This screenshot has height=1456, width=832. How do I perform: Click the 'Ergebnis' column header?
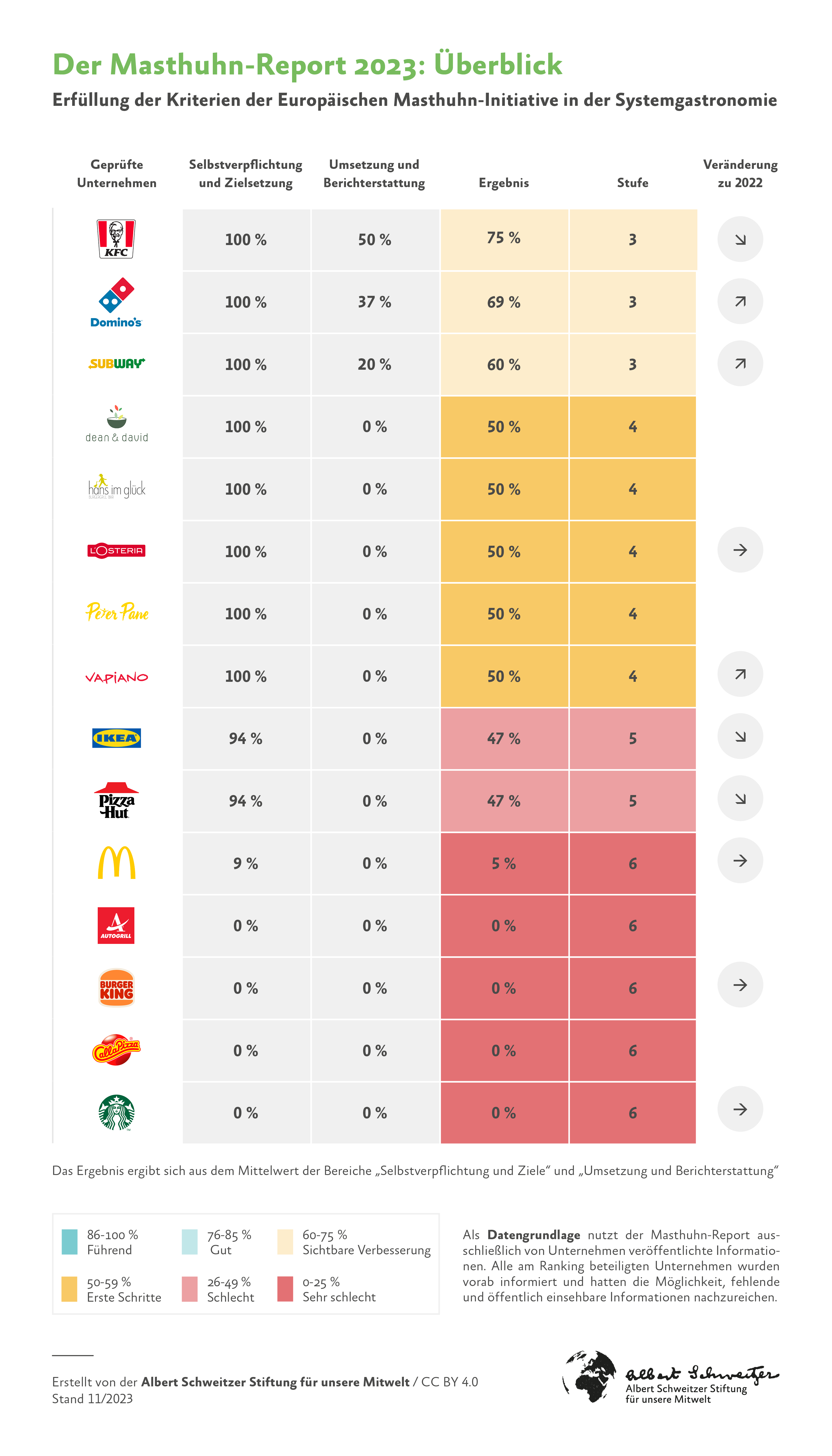click(503, 183)
